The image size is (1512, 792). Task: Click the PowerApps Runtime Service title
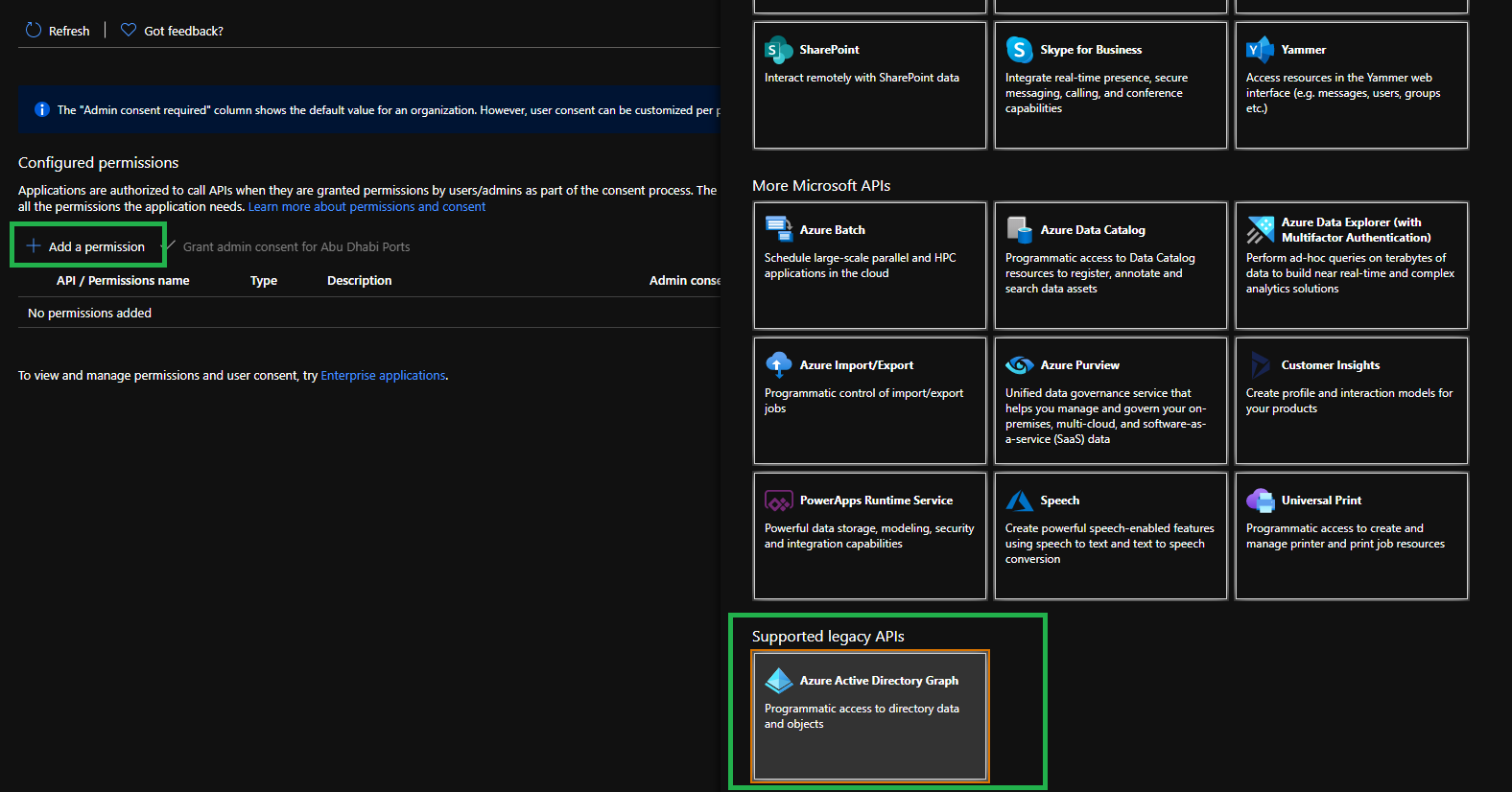[x=876, y=501]
